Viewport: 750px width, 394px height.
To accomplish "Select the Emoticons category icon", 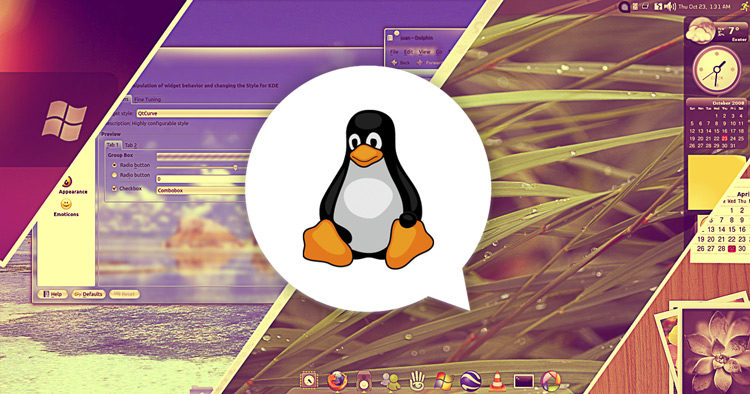I will (x=66, y=204).
